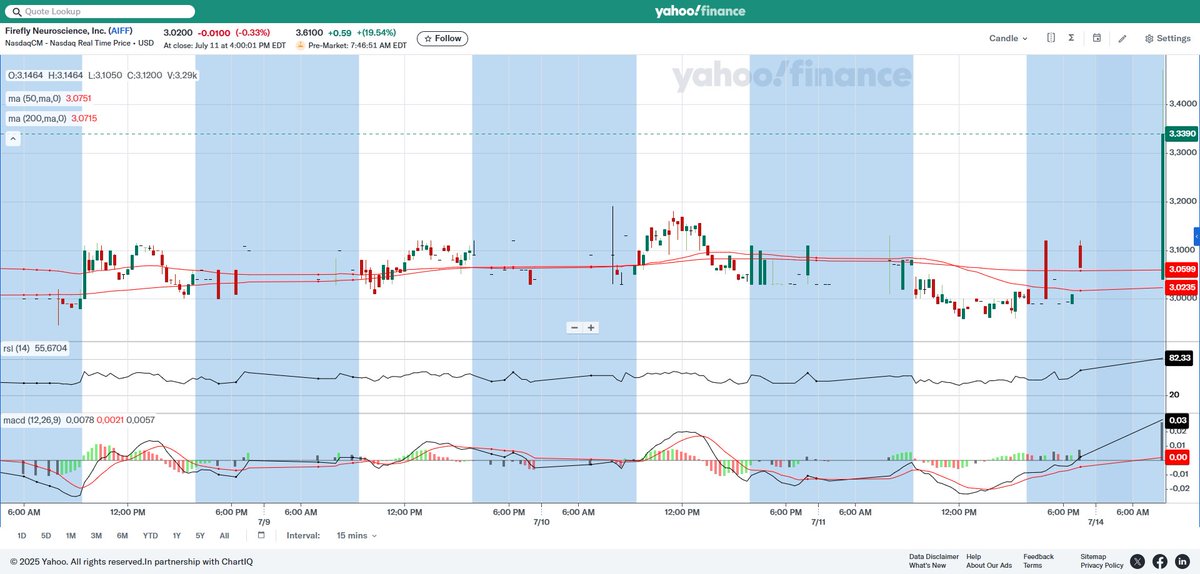Click the Firefly Neuroscience, Inc. (AIFF) title
The width and height of the screenshot is (1200, 574).
click(69, 31)
